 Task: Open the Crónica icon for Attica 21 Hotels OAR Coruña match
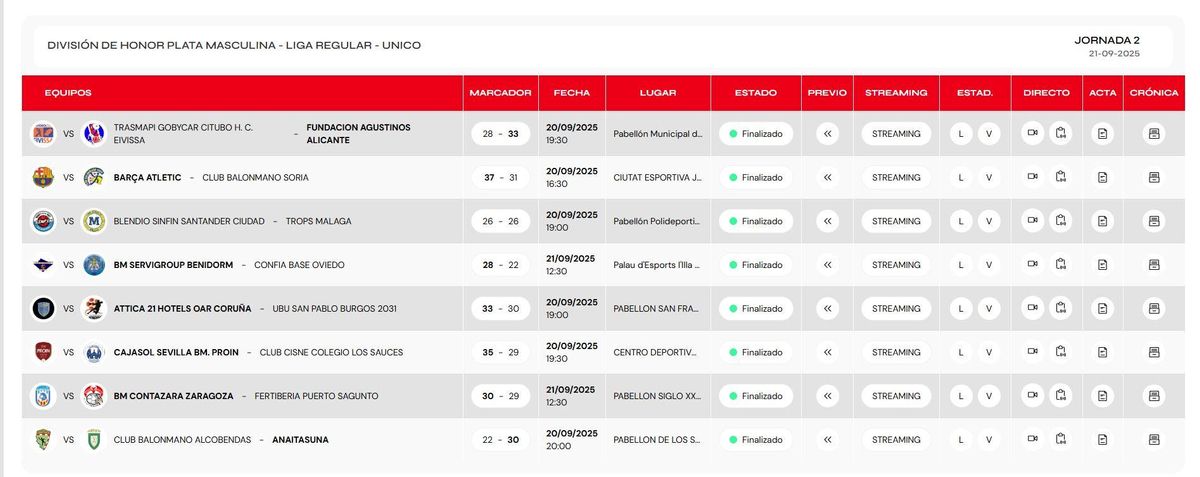1154,309
